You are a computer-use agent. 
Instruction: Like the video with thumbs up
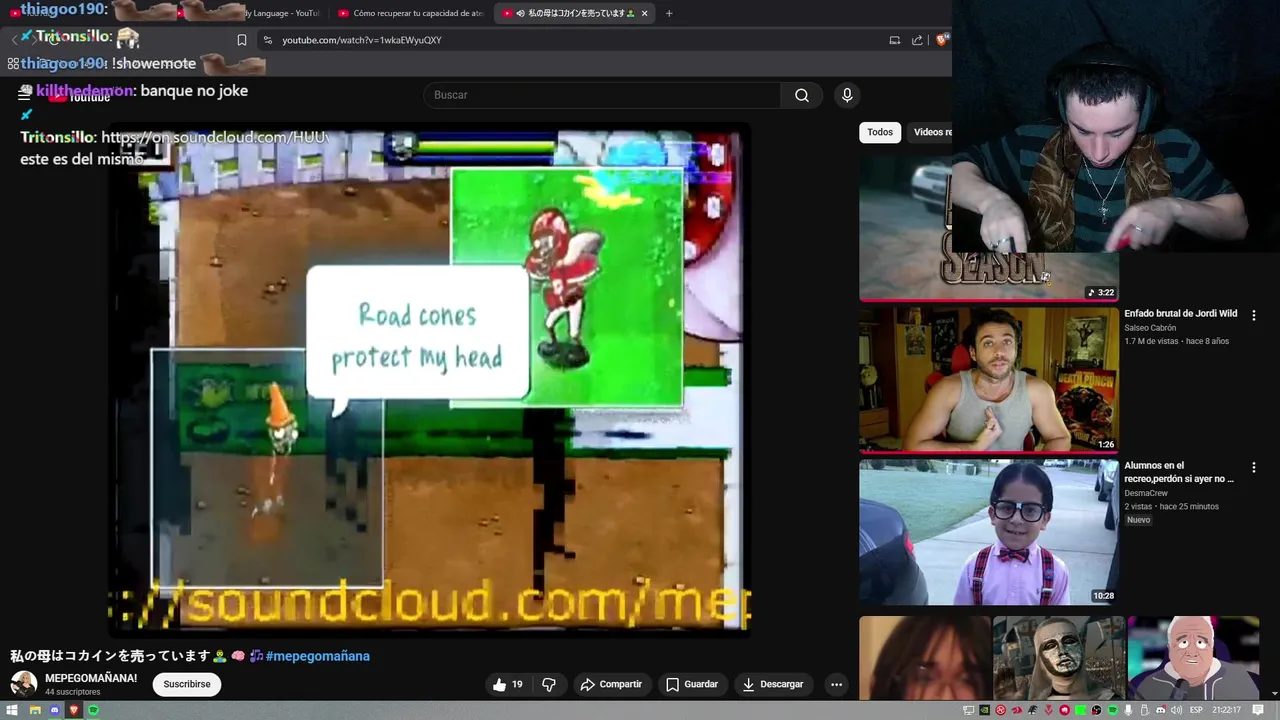point(499,684)
